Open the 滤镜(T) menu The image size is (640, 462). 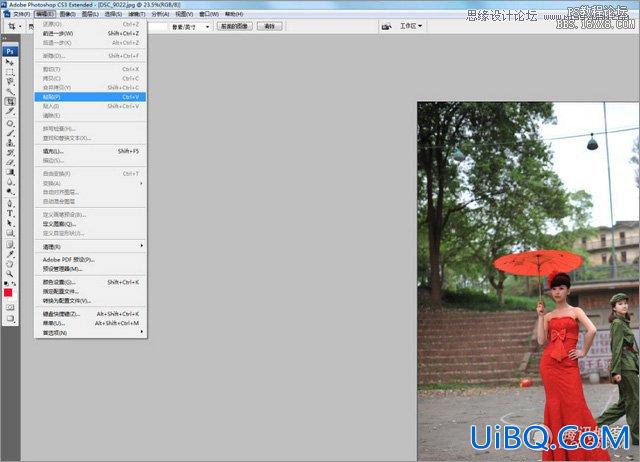click(x=137, y=14)
